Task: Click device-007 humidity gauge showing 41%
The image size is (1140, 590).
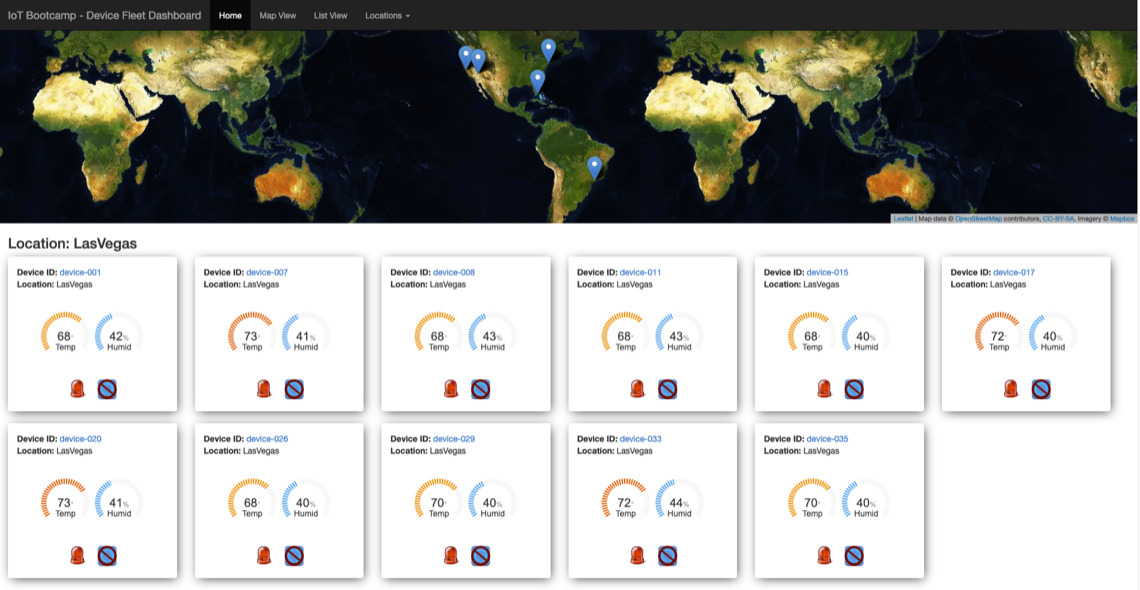Action: (x=305, y=334)
